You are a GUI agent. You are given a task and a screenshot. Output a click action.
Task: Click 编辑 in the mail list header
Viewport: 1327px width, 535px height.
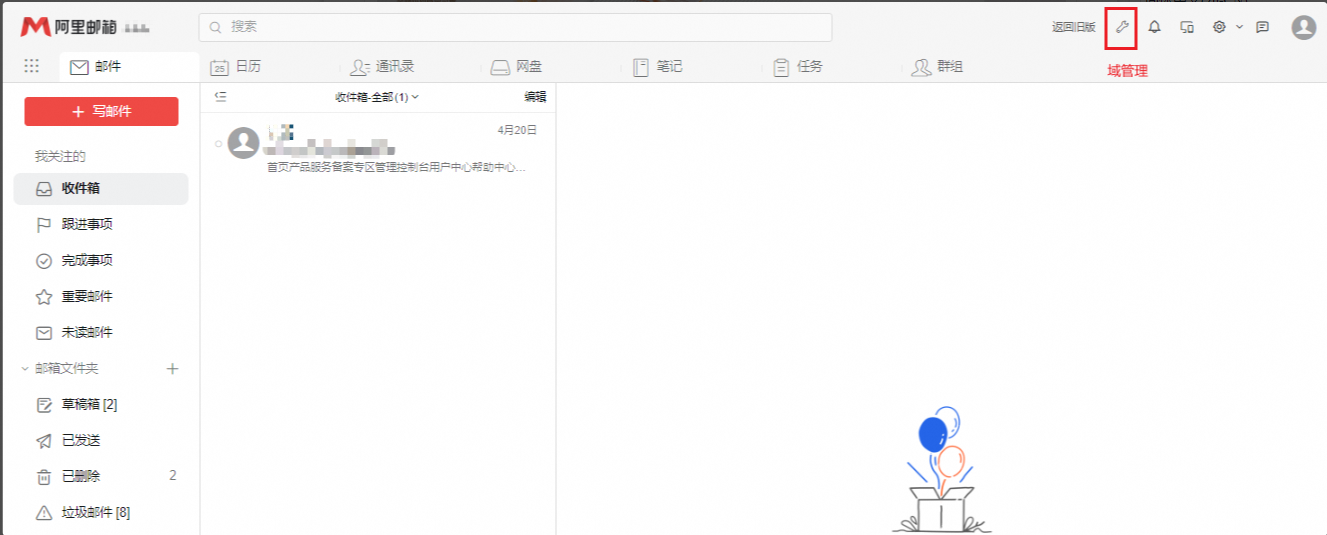point(535,97)
